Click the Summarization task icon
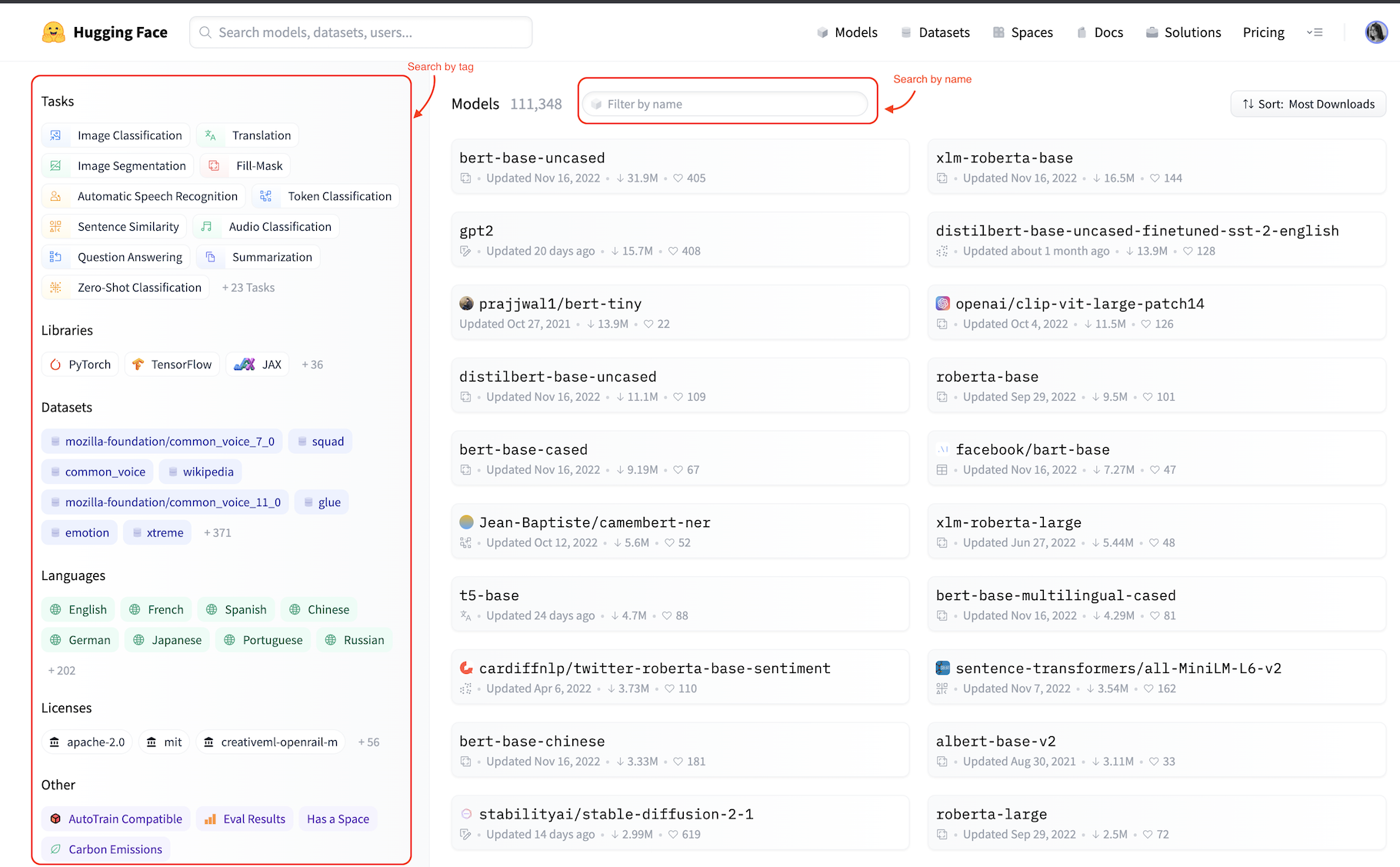Screen dimensions: 1400x867 click(210, 257)
